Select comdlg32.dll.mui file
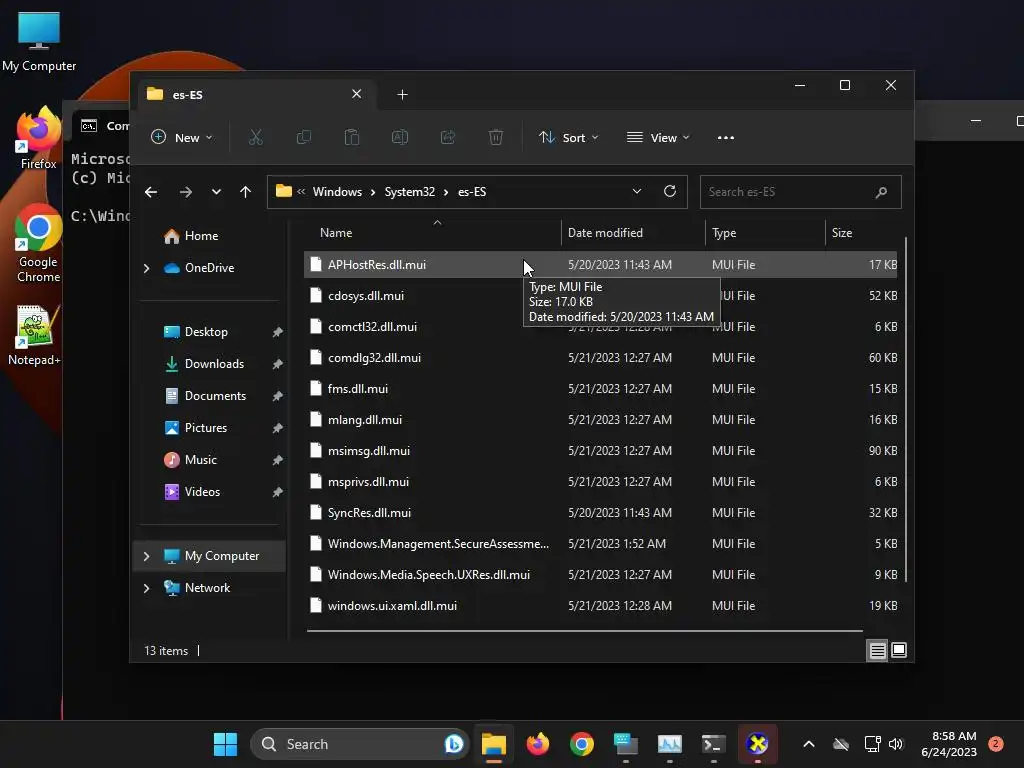The width and height of the screenshot is (1024, 768). [600, 358]
